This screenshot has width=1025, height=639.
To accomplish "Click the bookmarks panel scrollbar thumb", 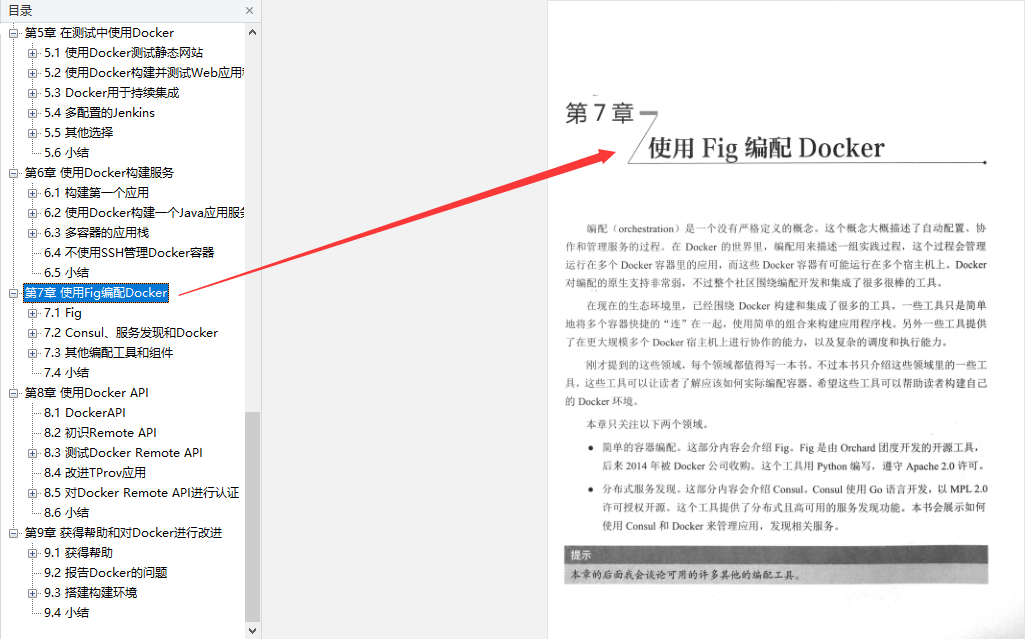I will [253, 516].
